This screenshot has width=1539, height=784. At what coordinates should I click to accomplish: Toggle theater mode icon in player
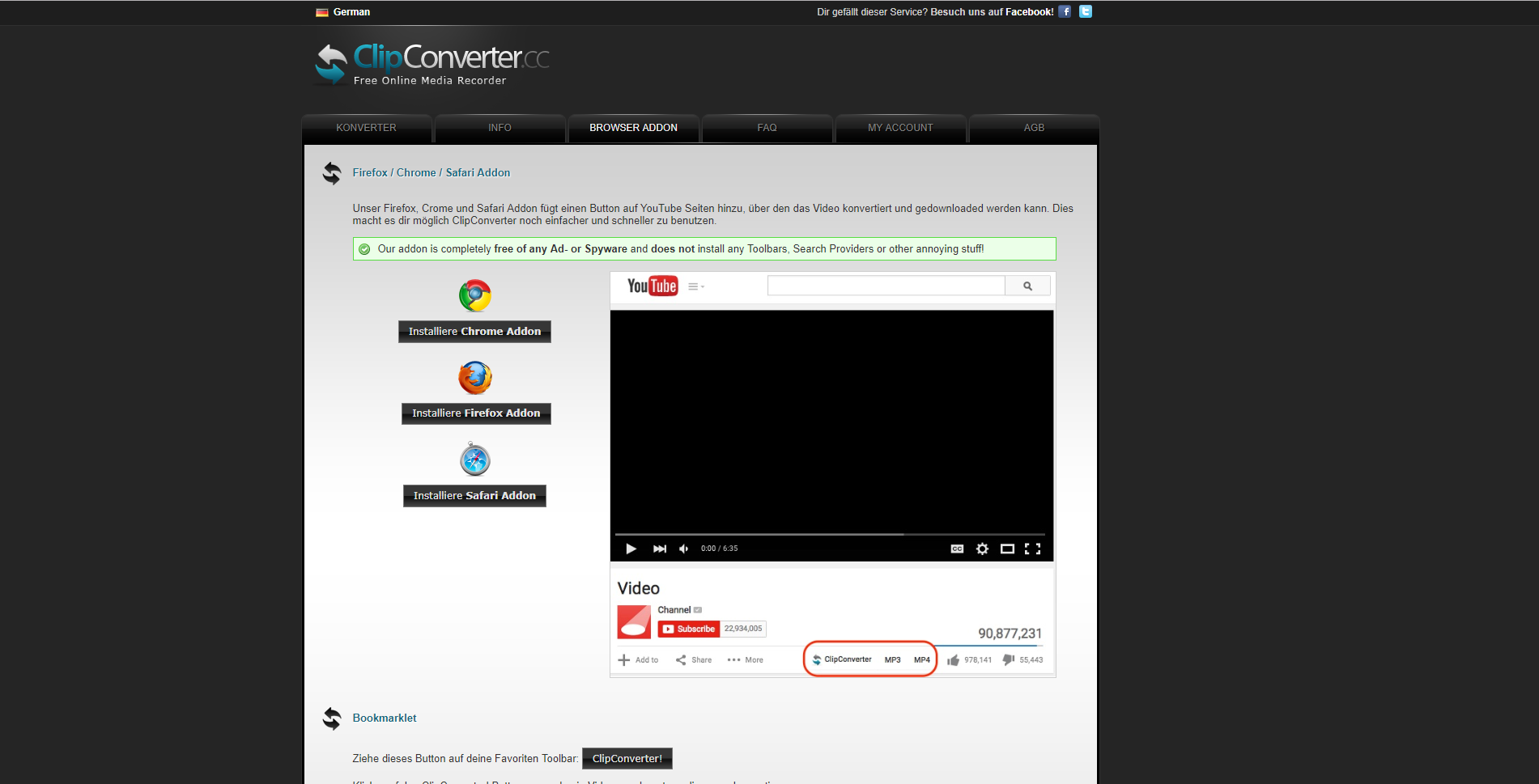pyautogui.click(x=1007, y=549)
